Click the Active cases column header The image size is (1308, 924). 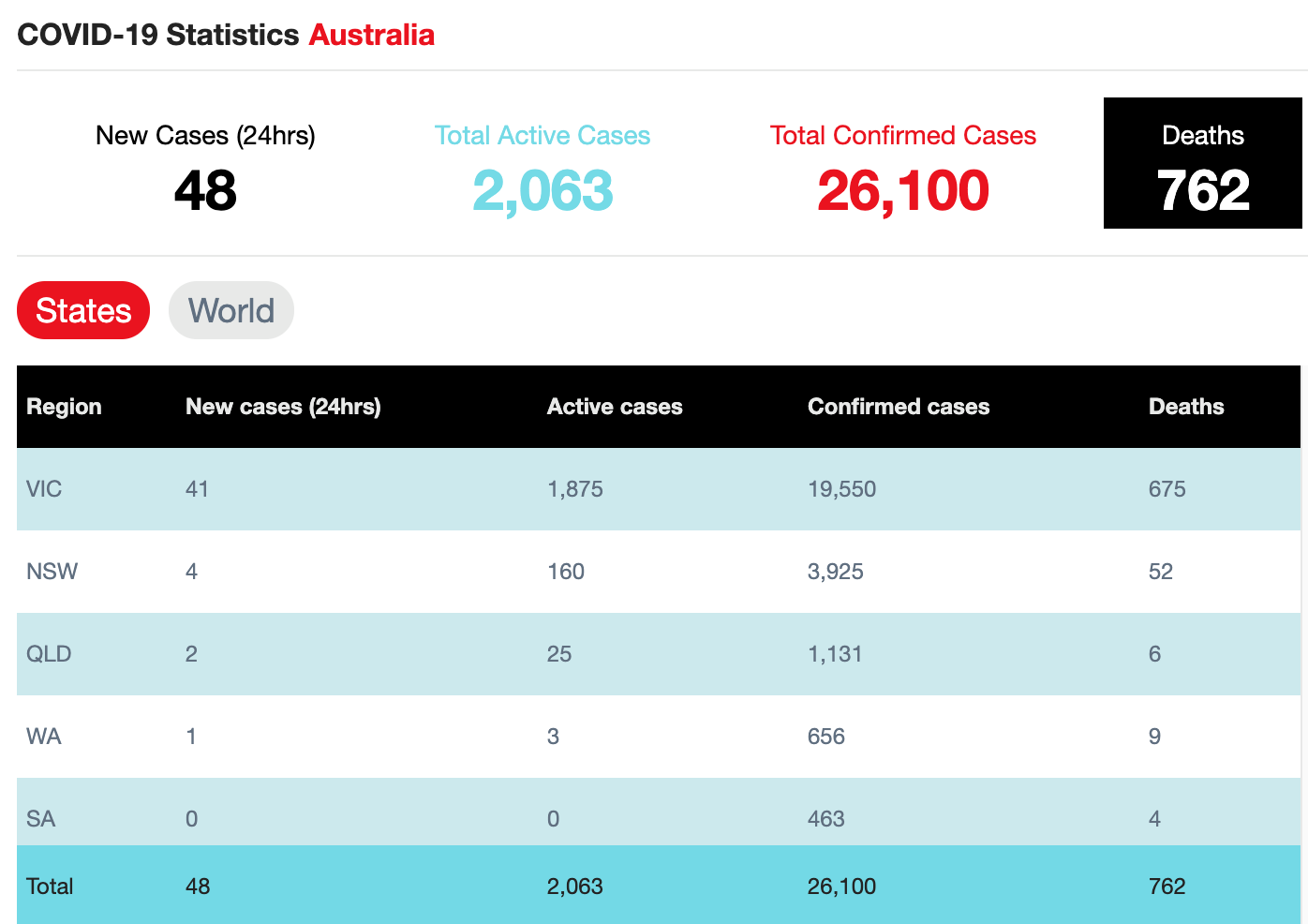615,407
